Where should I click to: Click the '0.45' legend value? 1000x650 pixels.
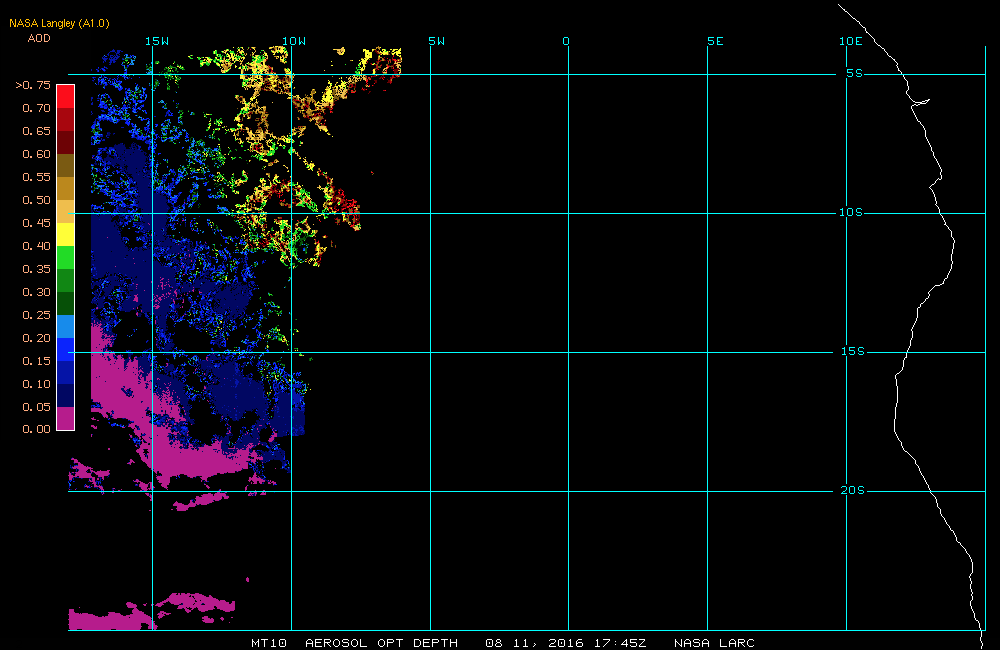click(36, 223)
